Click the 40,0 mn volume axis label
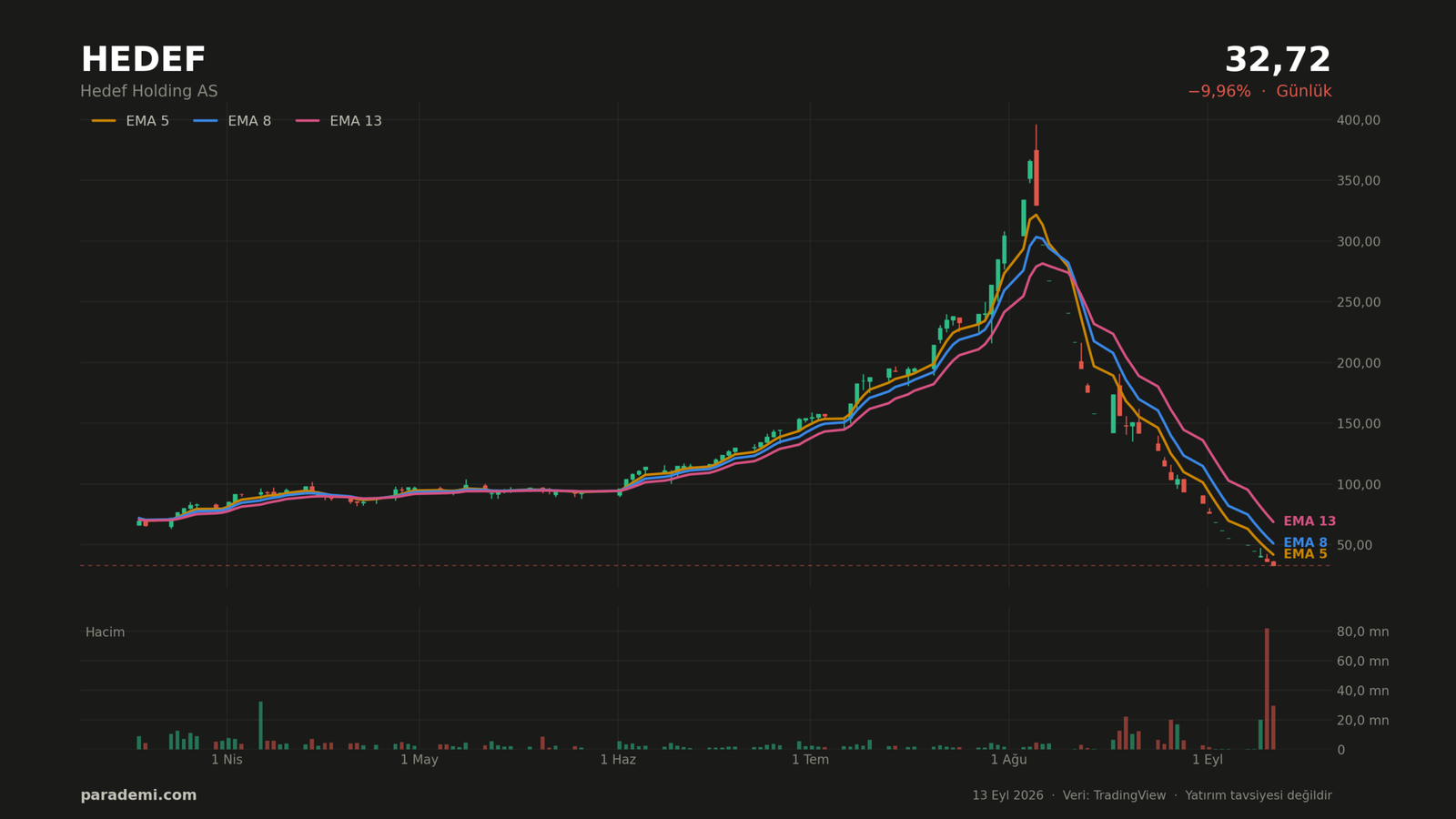The width and height of the screenshot is (1456, 819). pyautogui.click(x=1362, y=691)
